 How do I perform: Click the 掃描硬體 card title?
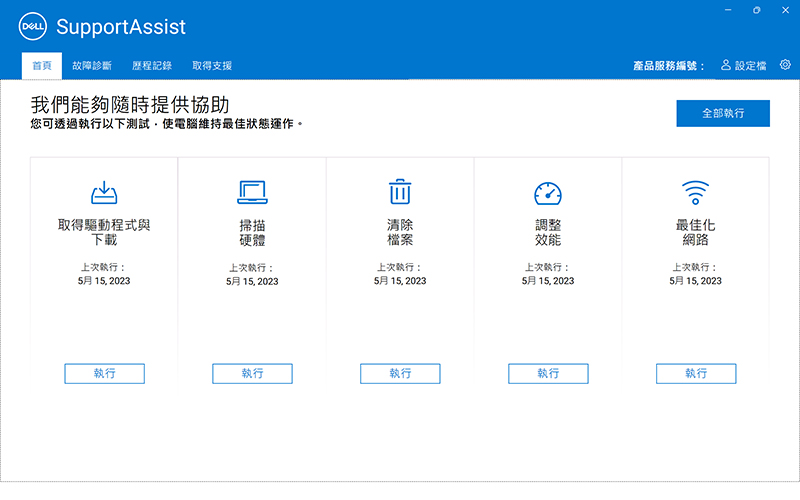click(x=252, y=233)
